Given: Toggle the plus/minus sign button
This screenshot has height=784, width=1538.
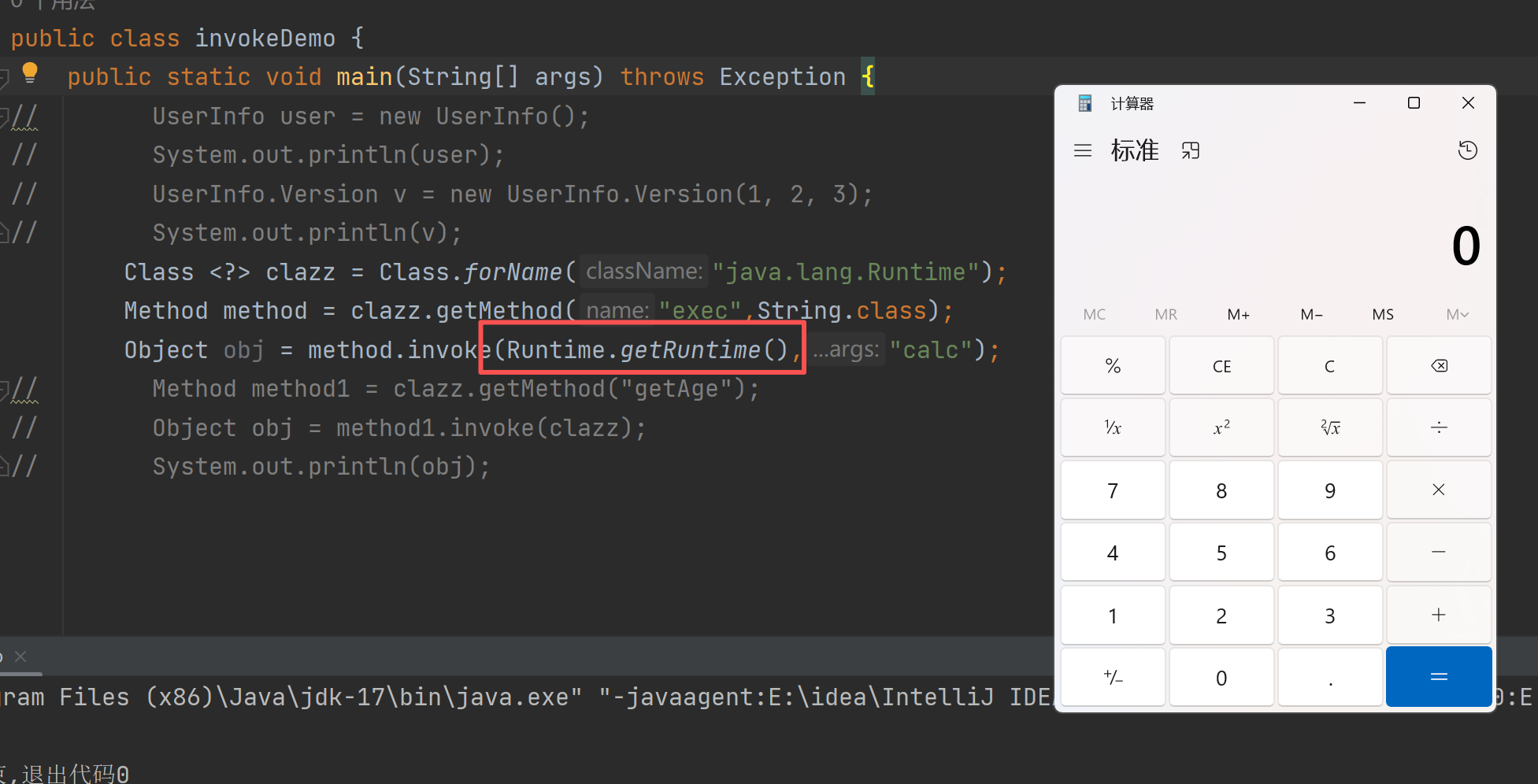Looking at the screenshot, I should [x=1112, y=677].
